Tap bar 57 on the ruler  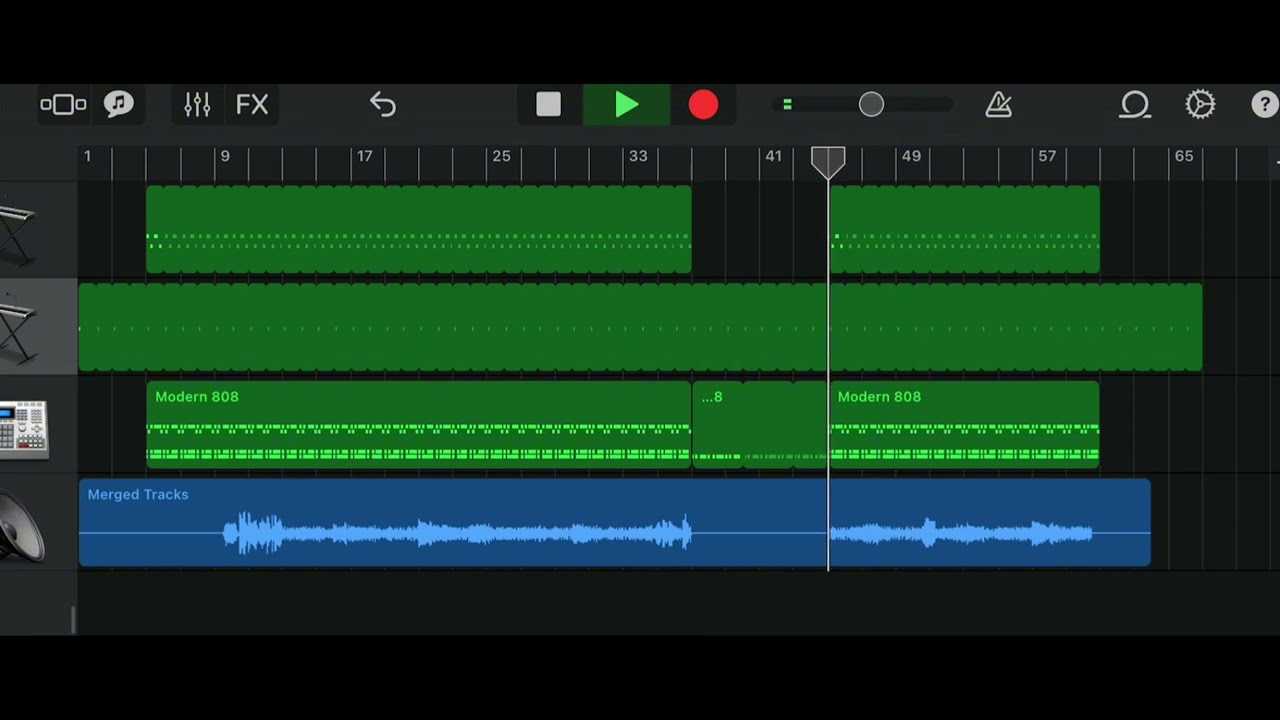[1047, 156]
